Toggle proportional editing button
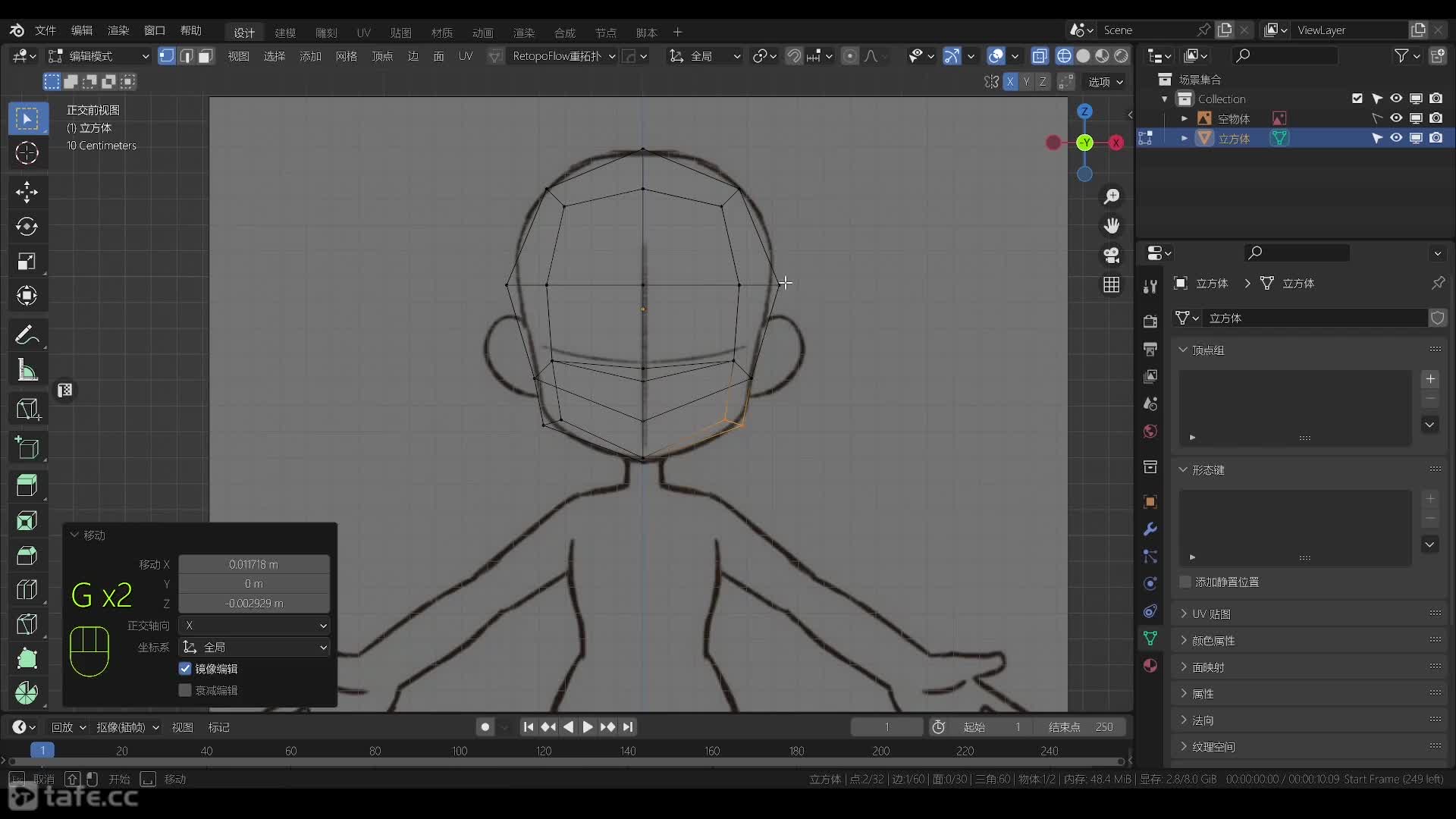The height and width of the screenshot is (819, 1456). tap(850, 56)
